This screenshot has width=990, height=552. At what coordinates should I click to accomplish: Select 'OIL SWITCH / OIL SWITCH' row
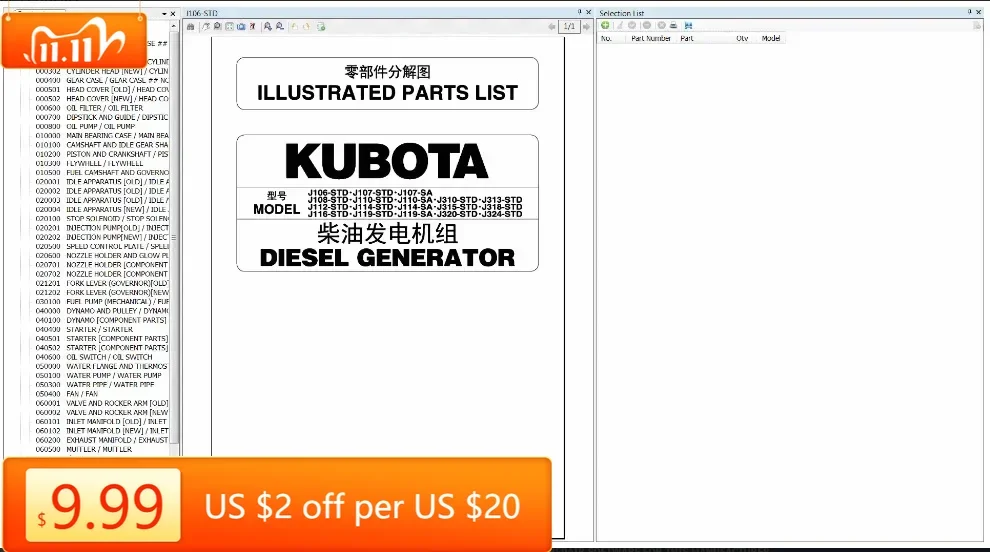(x=94, y=357)
